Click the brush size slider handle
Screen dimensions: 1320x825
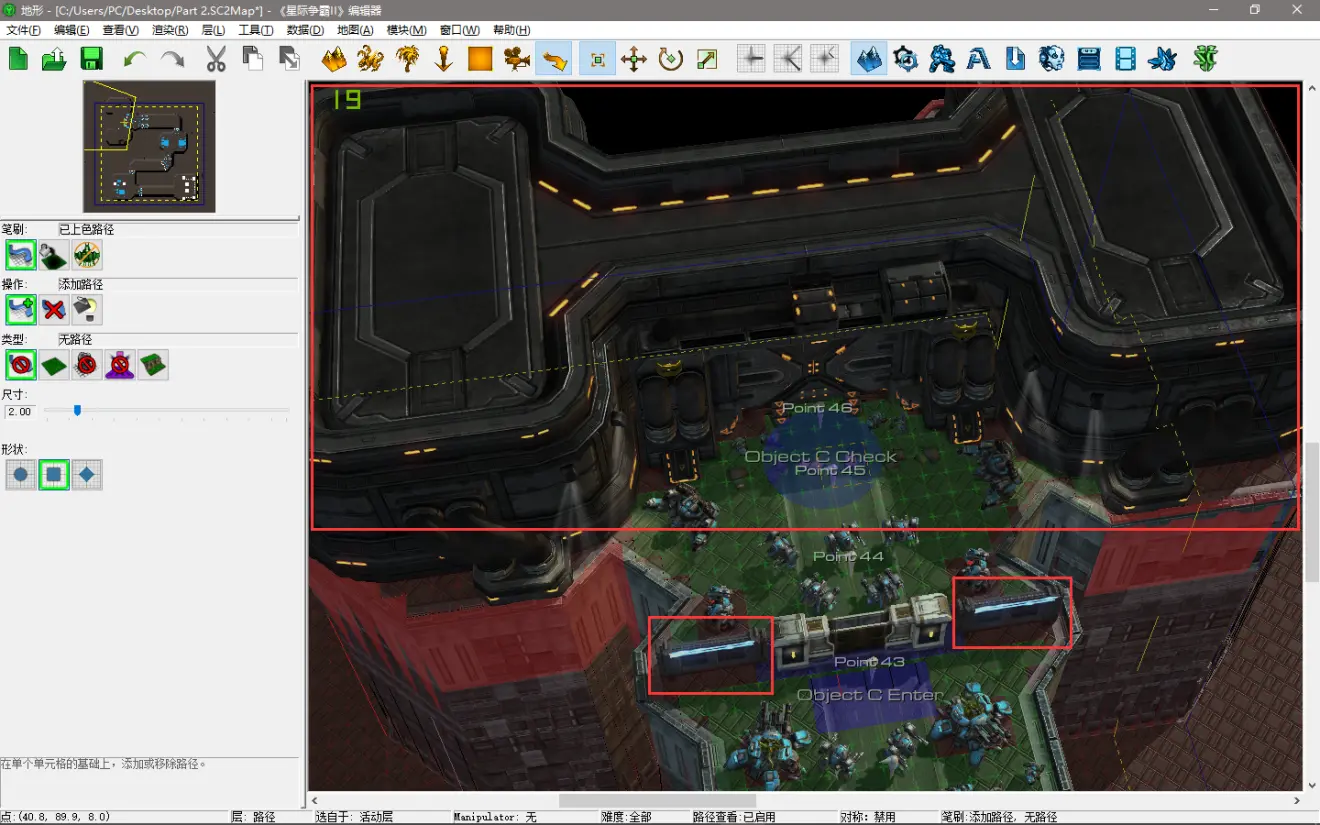coord(77,410)
